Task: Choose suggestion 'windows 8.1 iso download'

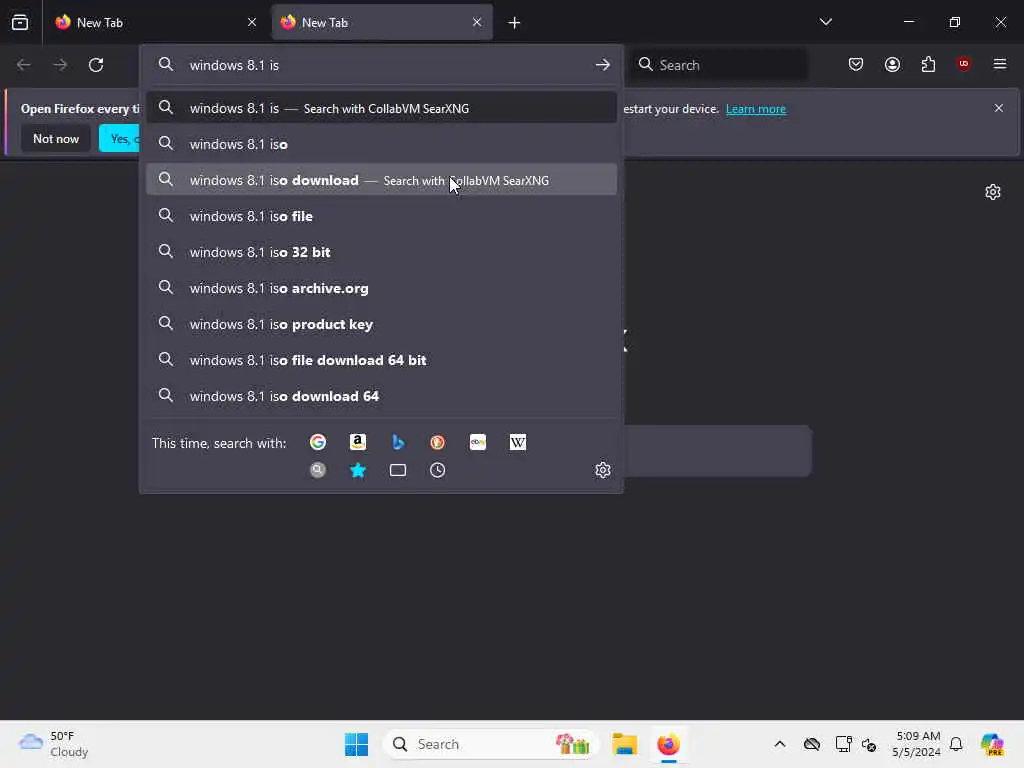Action: coord(381,180)
